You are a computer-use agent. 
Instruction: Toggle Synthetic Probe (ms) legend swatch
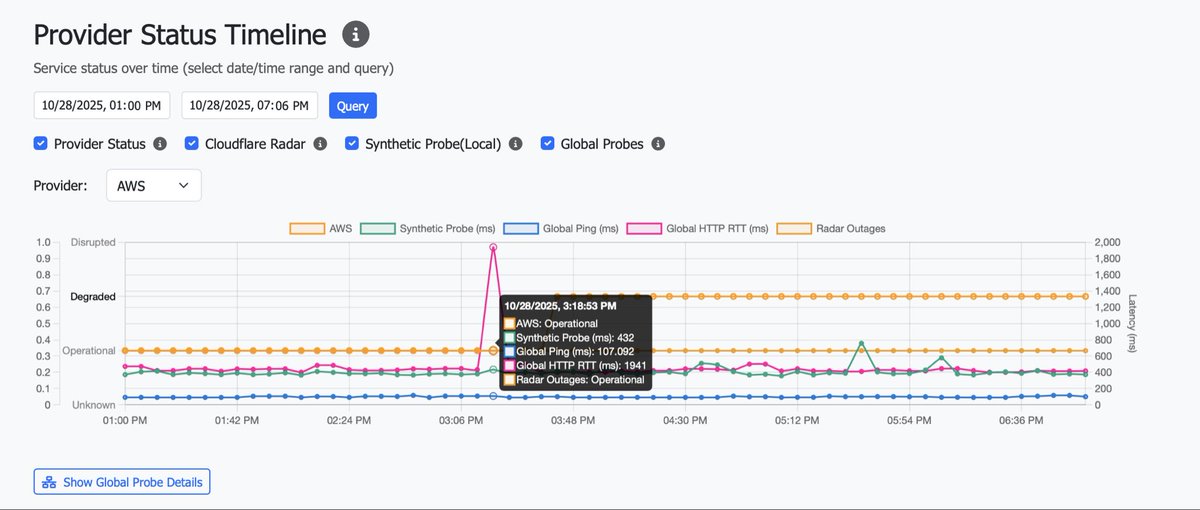(377, 228)
